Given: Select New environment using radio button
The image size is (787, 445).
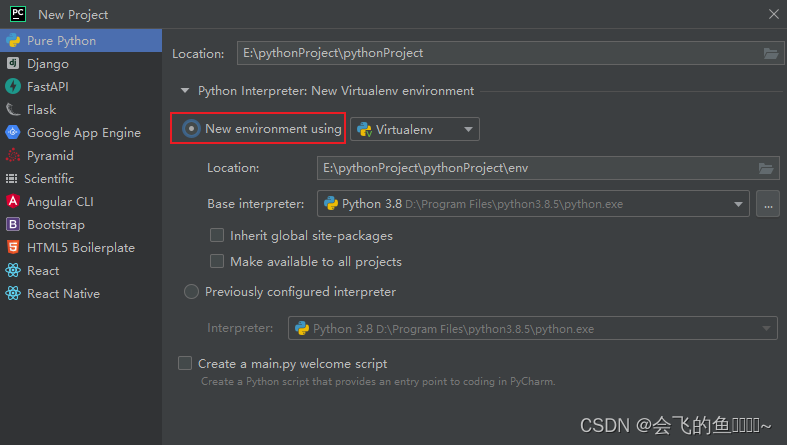Looking at the screenshot, I should click(191, 128).
